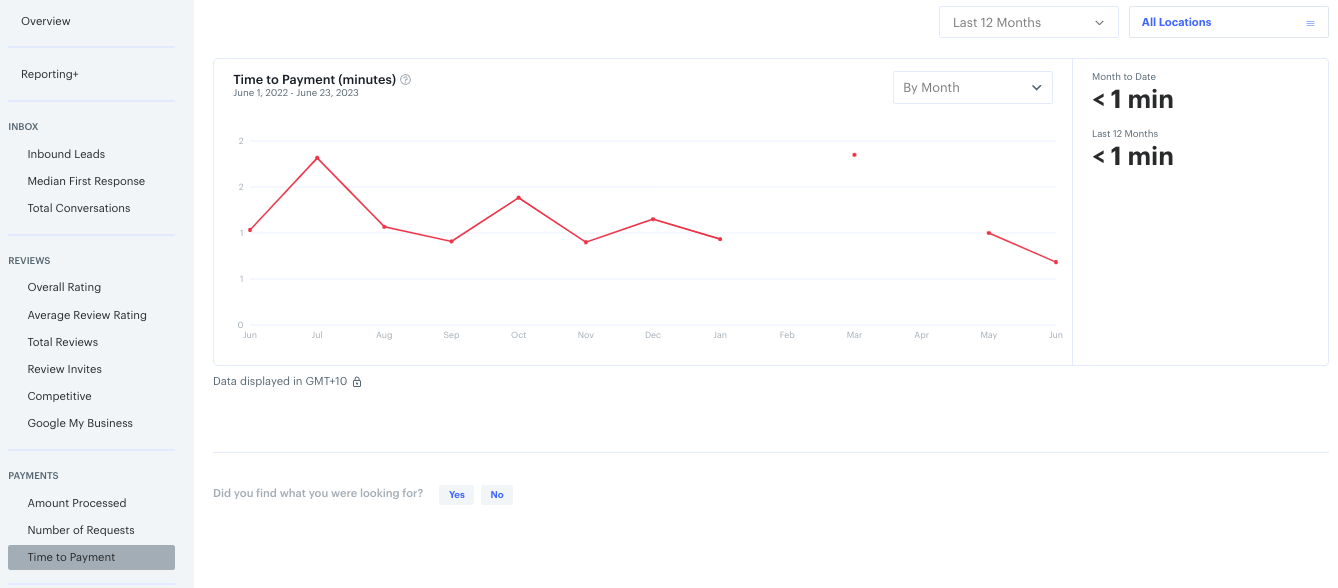Viewport: 1338px width, 588px height.
Task: Click Yes for finding what you were looking for
Action: point(456,494)
